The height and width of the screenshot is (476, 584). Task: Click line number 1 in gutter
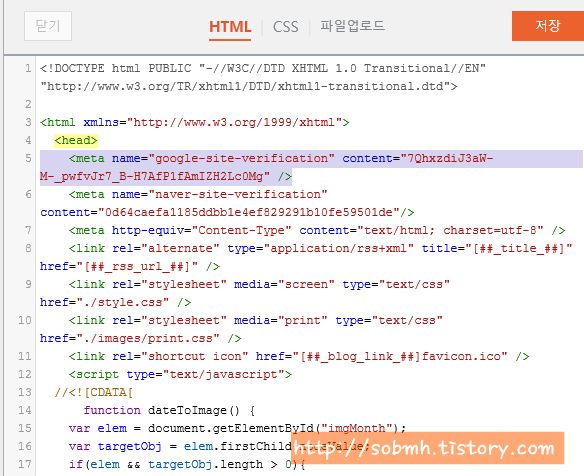point(28,68)
